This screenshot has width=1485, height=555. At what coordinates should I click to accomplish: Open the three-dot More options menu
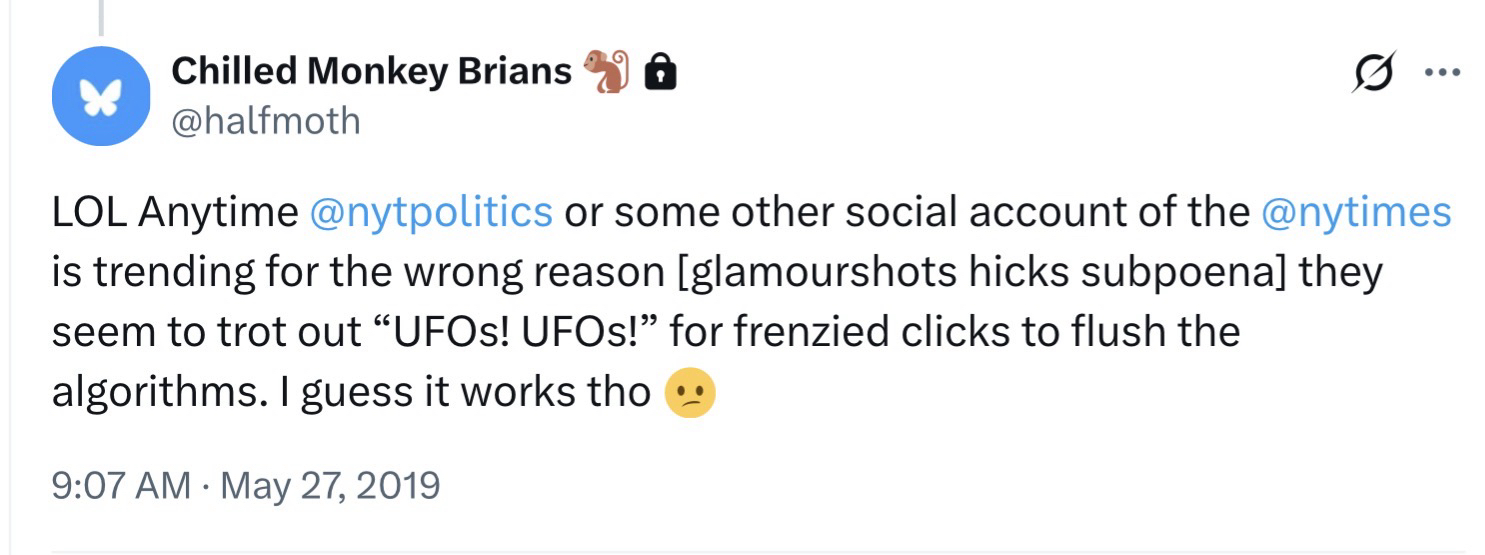[1441, 73]
